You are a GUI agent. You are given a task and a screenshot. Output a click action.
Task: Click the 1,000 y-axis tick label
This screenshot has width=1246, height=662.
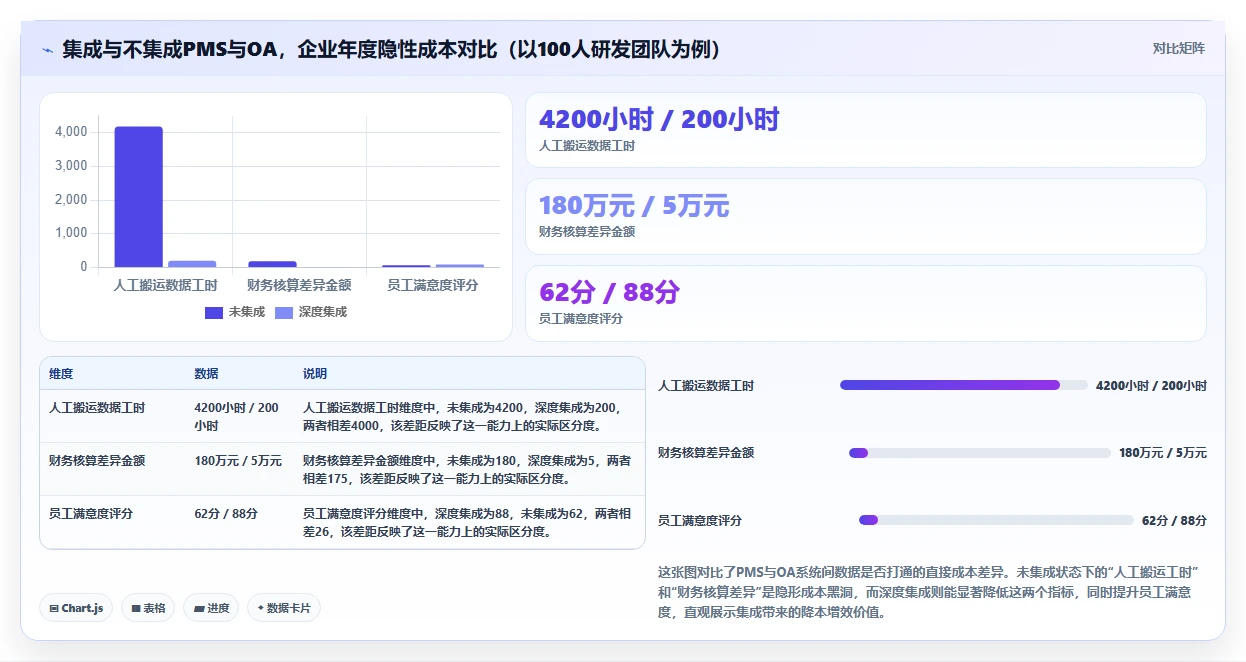(71, 233)
